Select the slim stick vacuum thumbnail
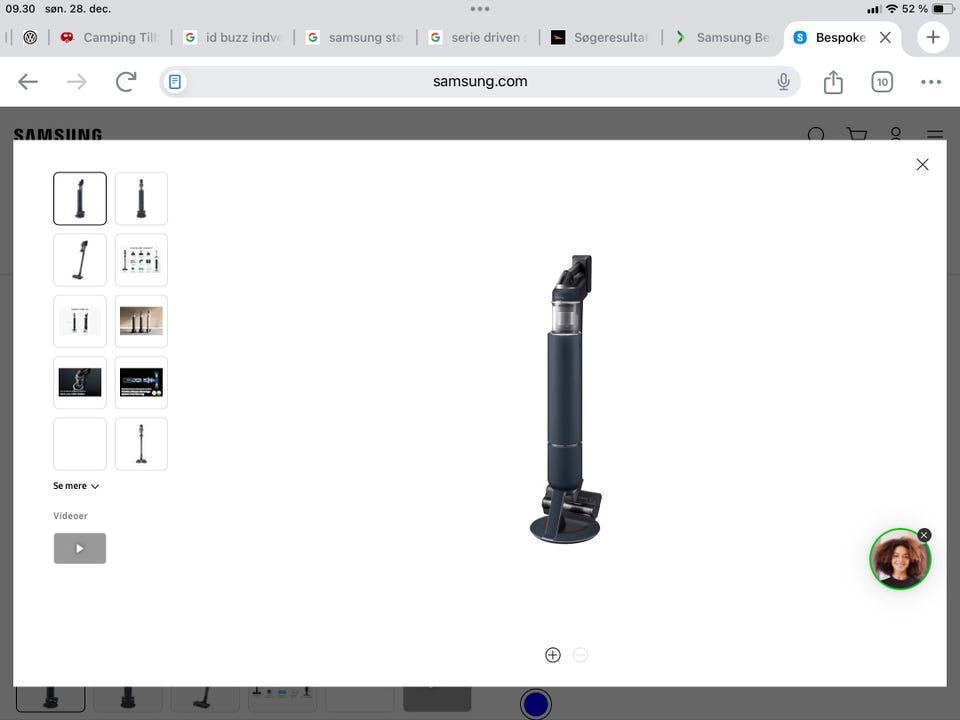The width and height of the screenshot is (960, 720). [x=141, y=443]
